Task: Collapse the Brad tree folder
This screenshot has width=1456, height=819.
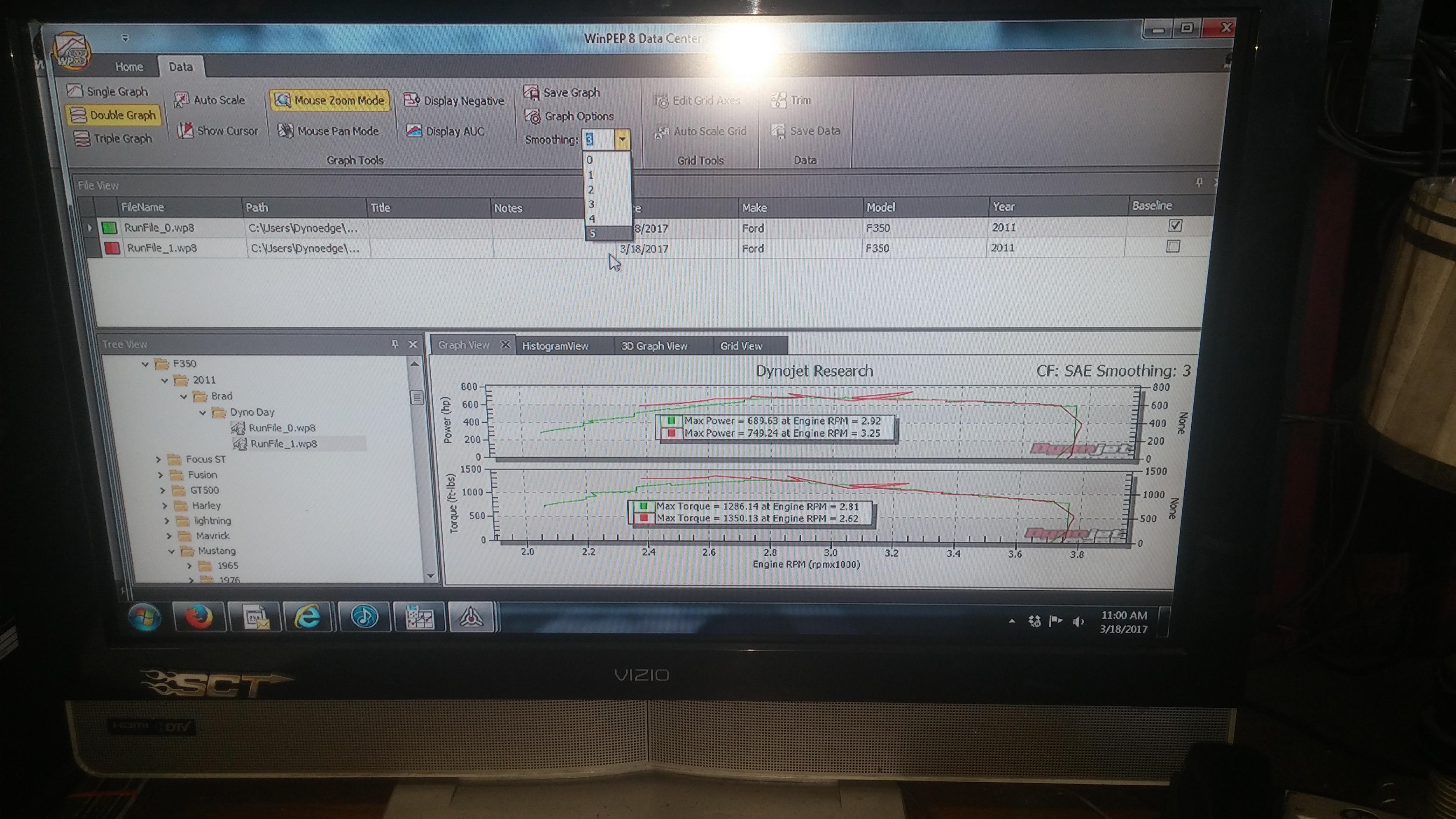Action: point(184,396)
